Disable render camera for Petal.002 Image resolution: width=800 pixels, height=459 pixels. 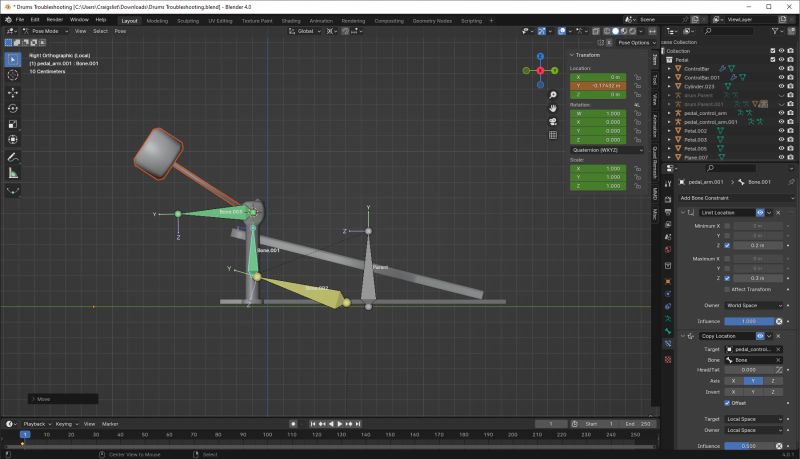point(790,131)
